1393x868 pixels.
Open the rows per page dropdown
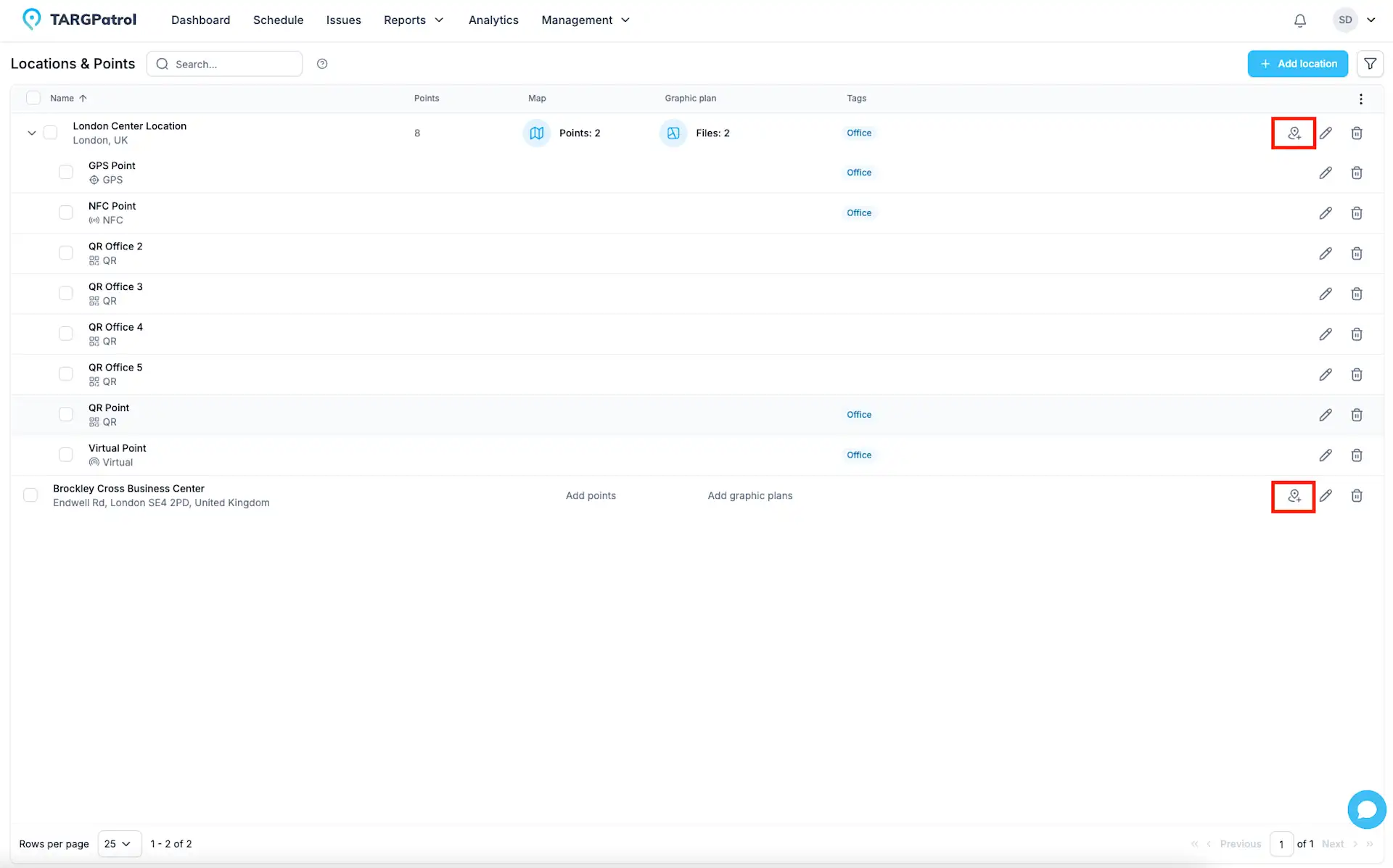tap(118, 843)
